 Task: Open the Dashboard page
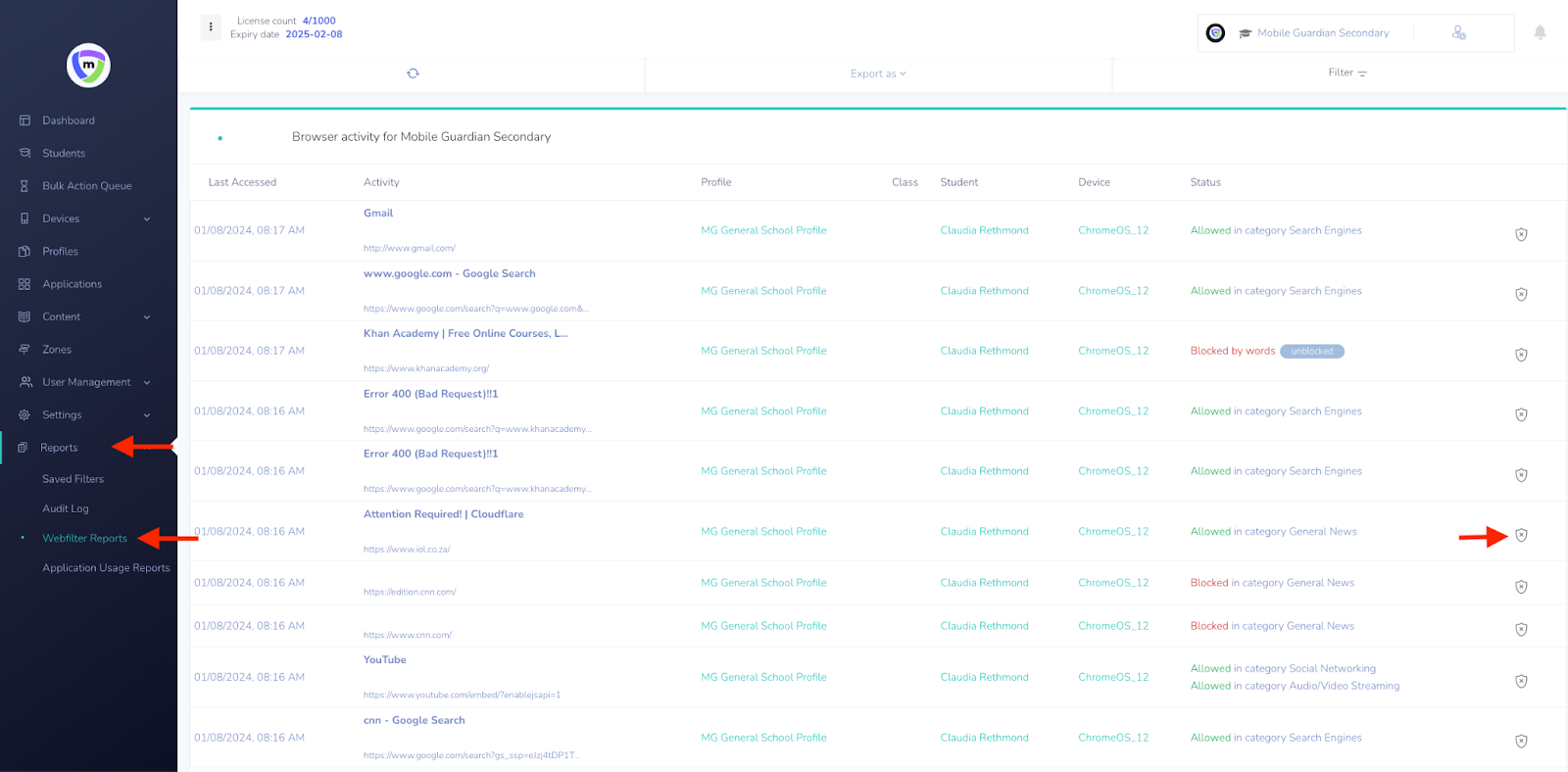tap(69, 121)
